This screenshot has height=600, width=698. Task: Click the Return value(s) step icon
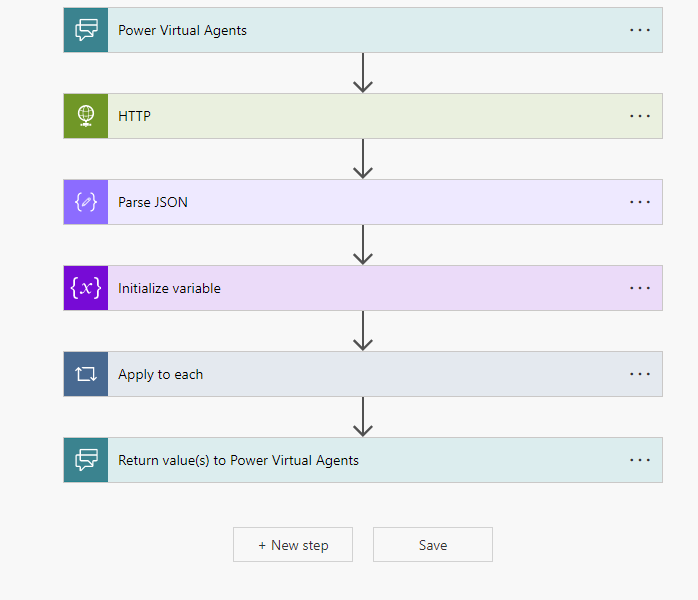click(x=86, y=460)
